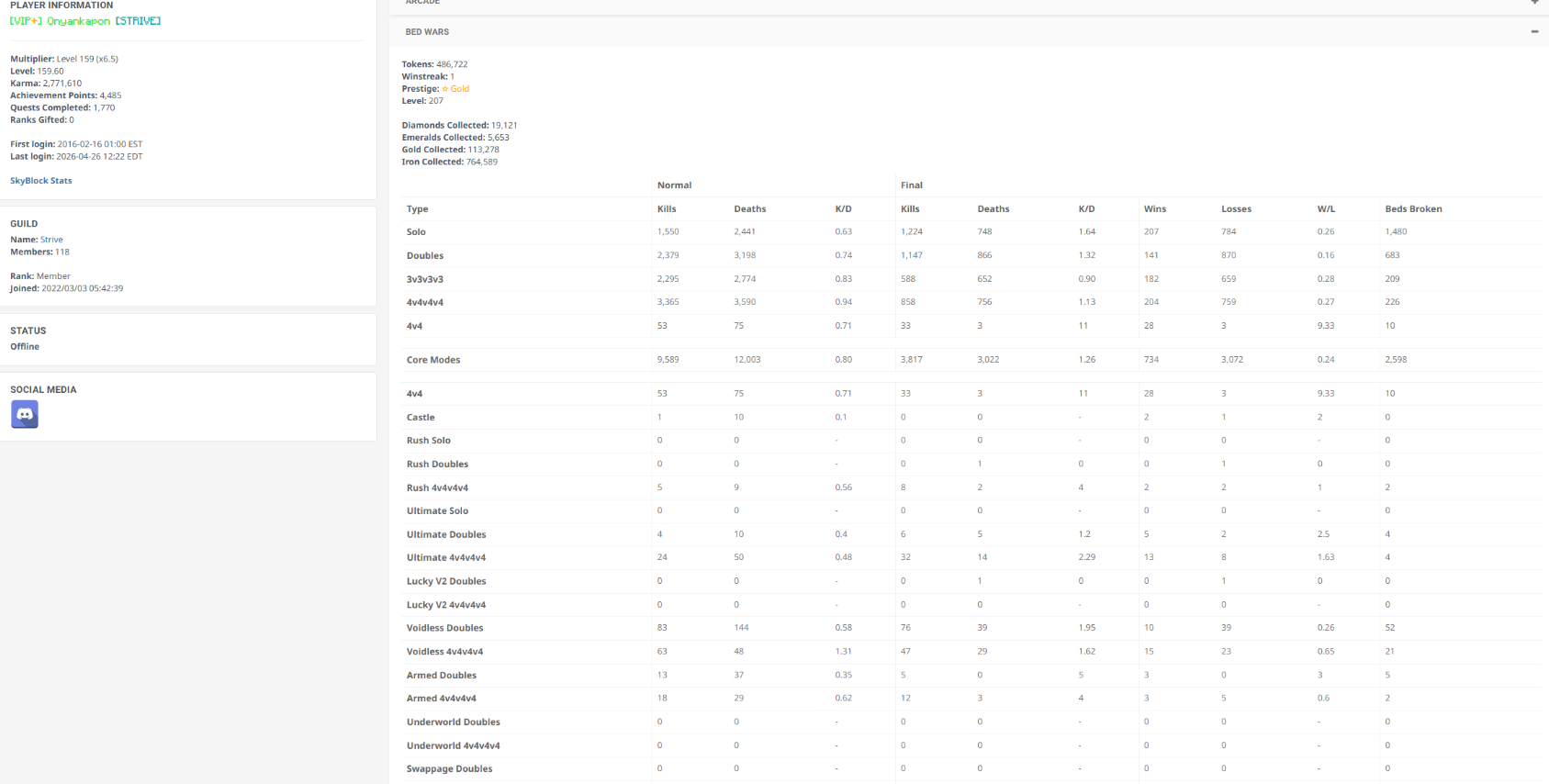Click the Achievement Points value 4,485
This screenshot has width=1549, height=784.
click(110, 95)
